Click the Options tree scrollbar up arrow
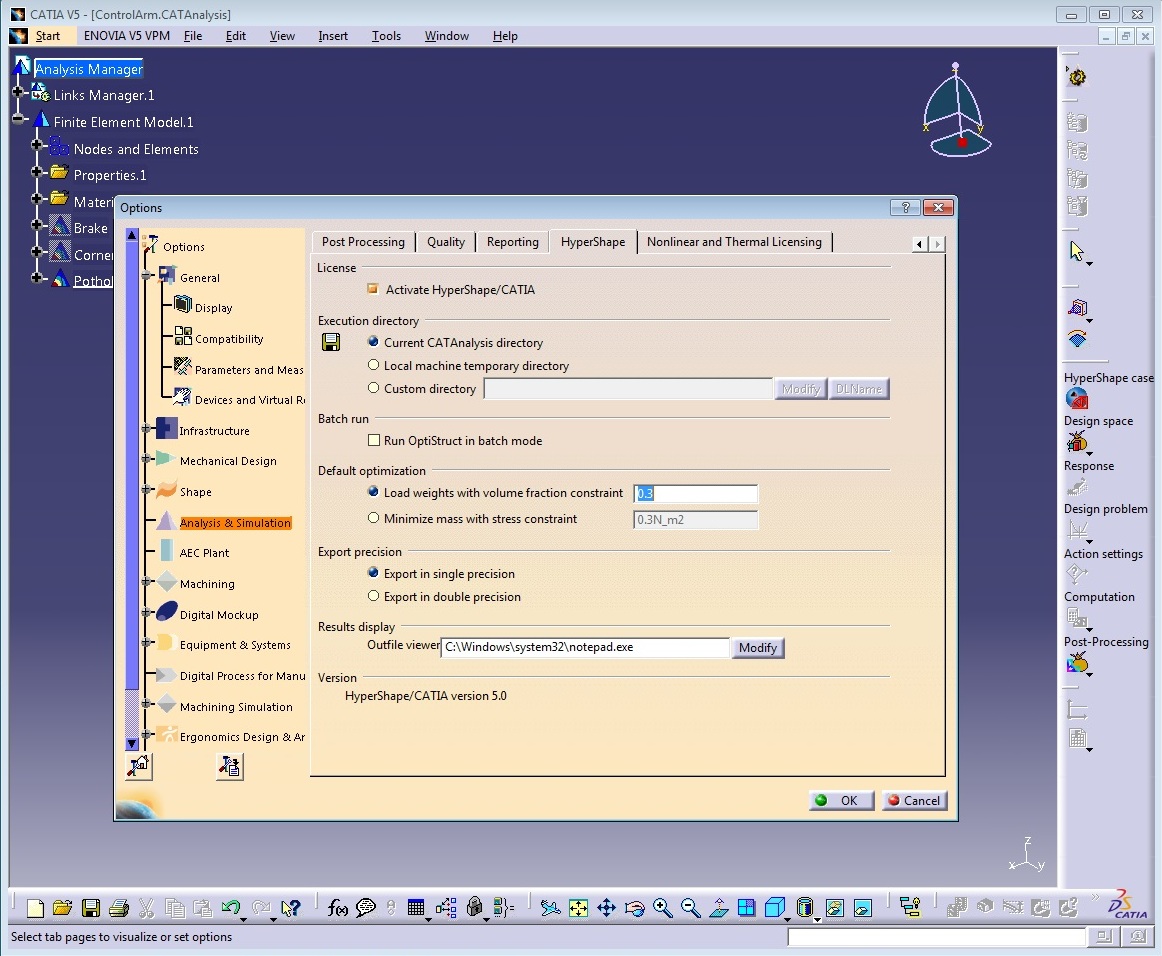1162x956 pixels. [x=132, y=235]
